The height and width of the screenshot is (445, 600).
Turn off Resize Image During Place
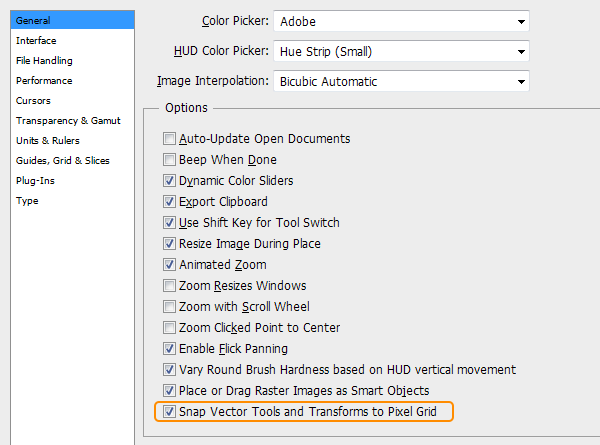pos(170,244)
